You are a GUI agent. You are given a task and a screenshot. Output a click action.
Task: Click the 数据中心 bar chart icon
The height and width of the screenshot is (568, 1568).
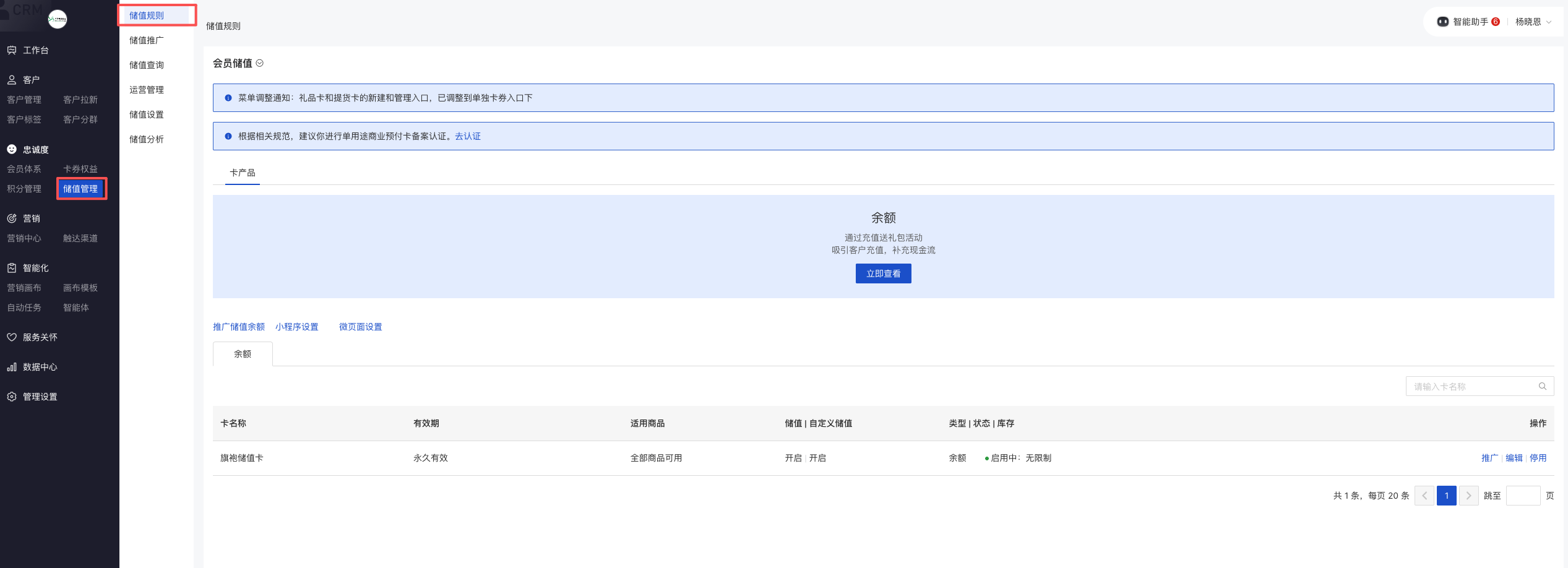click(x=12, y=367)
